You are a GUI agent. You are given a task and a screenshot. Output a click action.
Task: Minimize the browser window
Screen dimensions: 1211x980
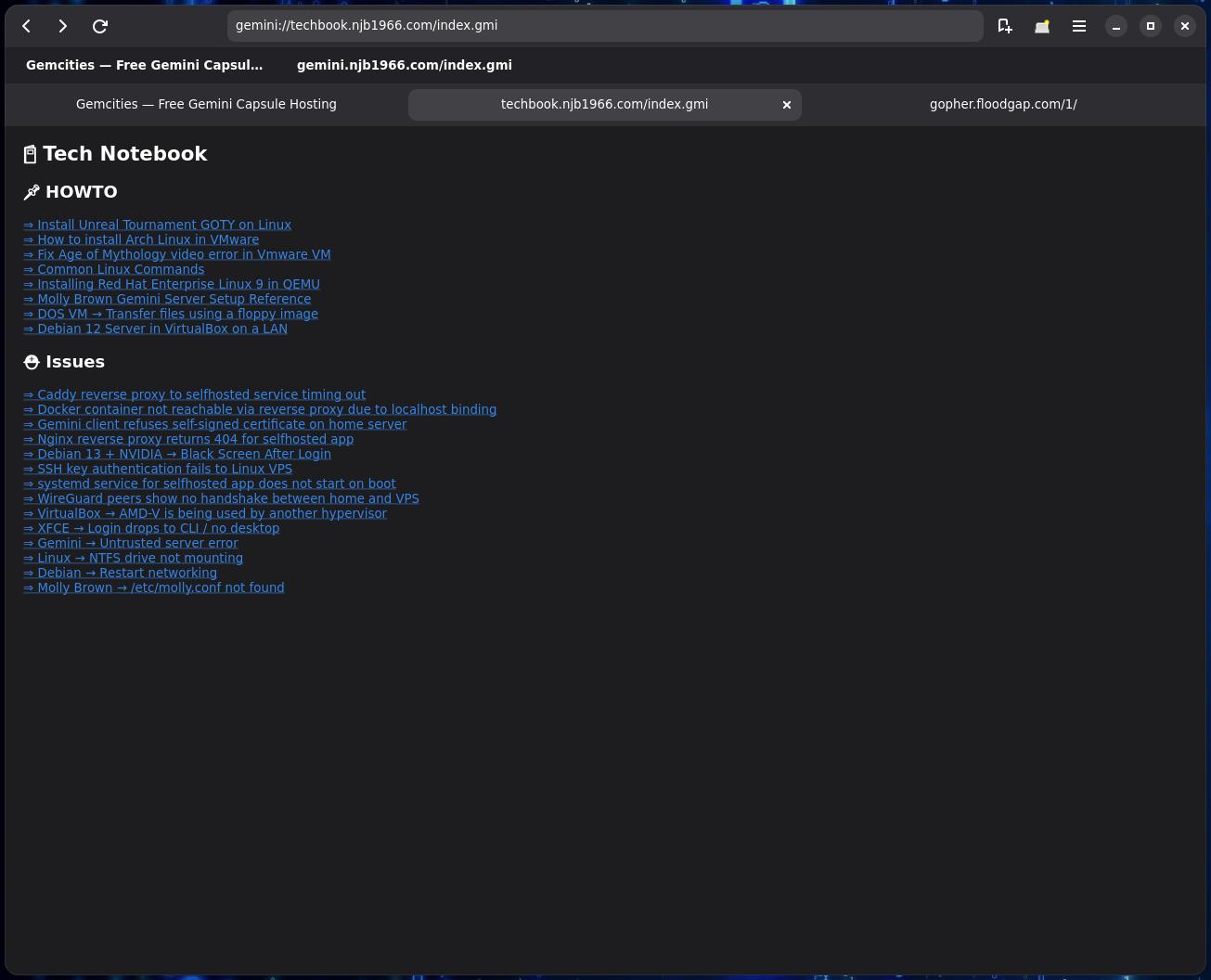[1115, 26]
